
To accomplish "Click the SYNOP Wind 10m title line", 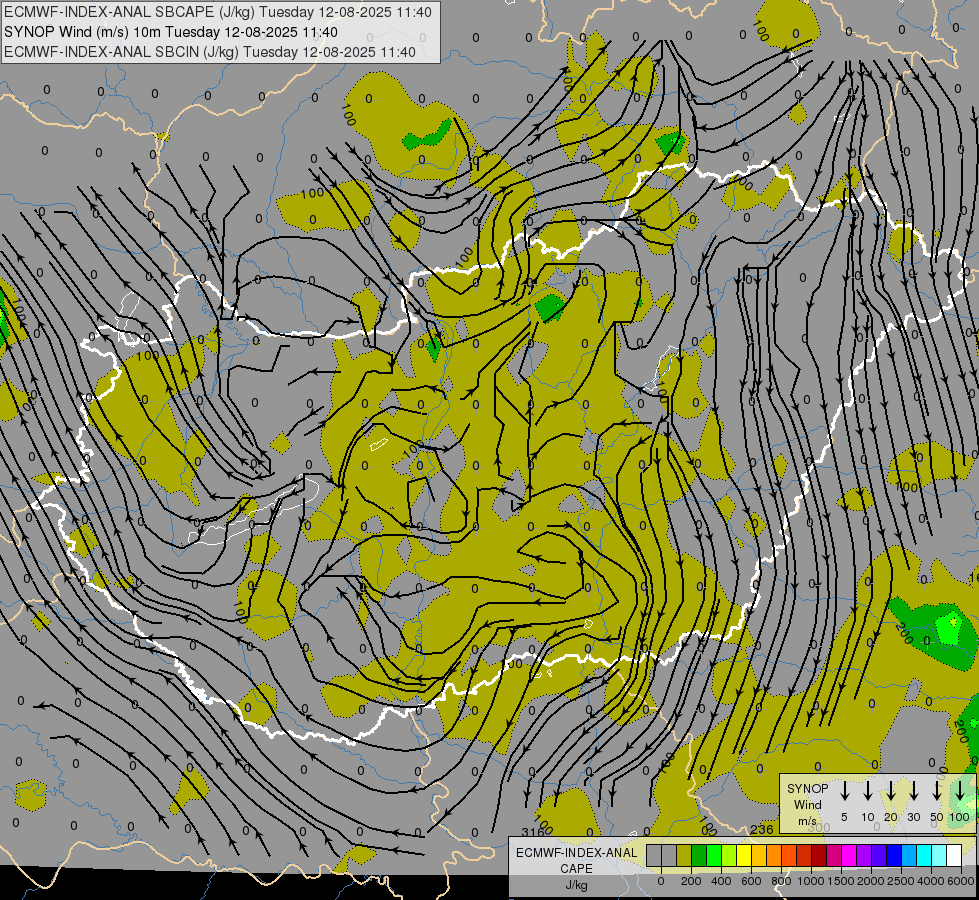I will (x=170, y=32).
